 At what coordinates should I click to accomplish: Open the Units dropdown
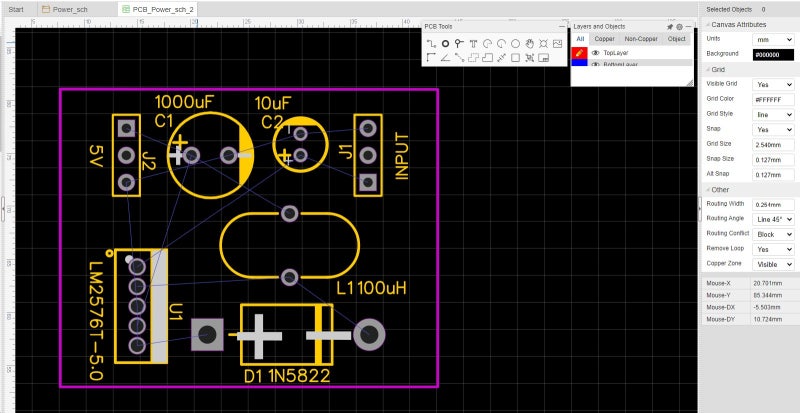coord(773,39)
